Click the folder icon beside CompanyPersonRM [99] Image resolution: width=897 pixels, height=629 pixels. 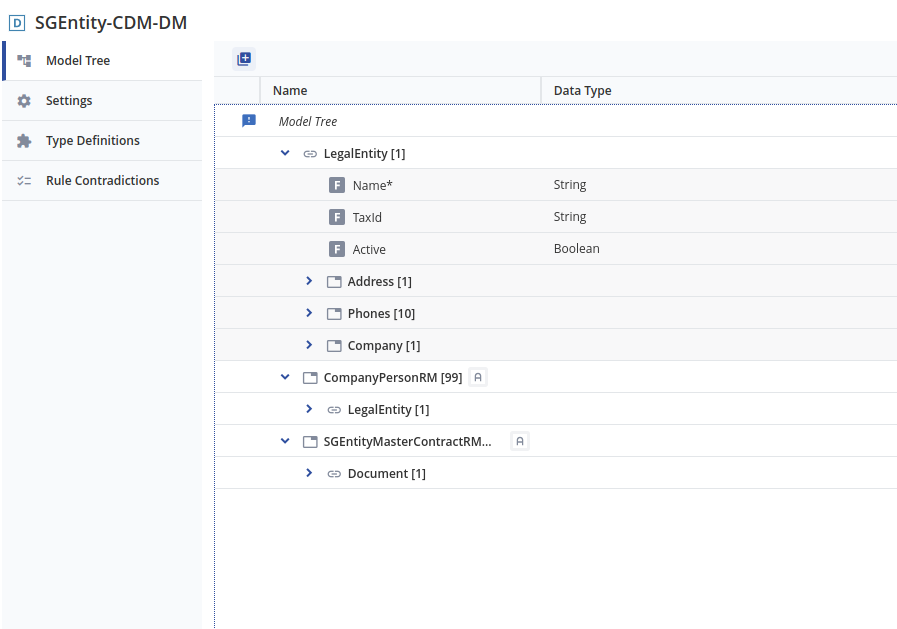(310, 377)
